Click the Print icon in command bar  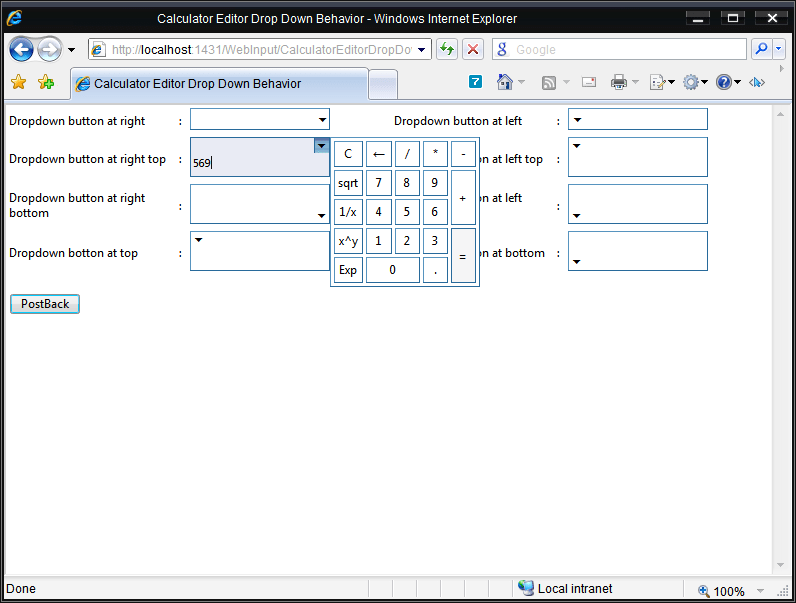[619, 83]
